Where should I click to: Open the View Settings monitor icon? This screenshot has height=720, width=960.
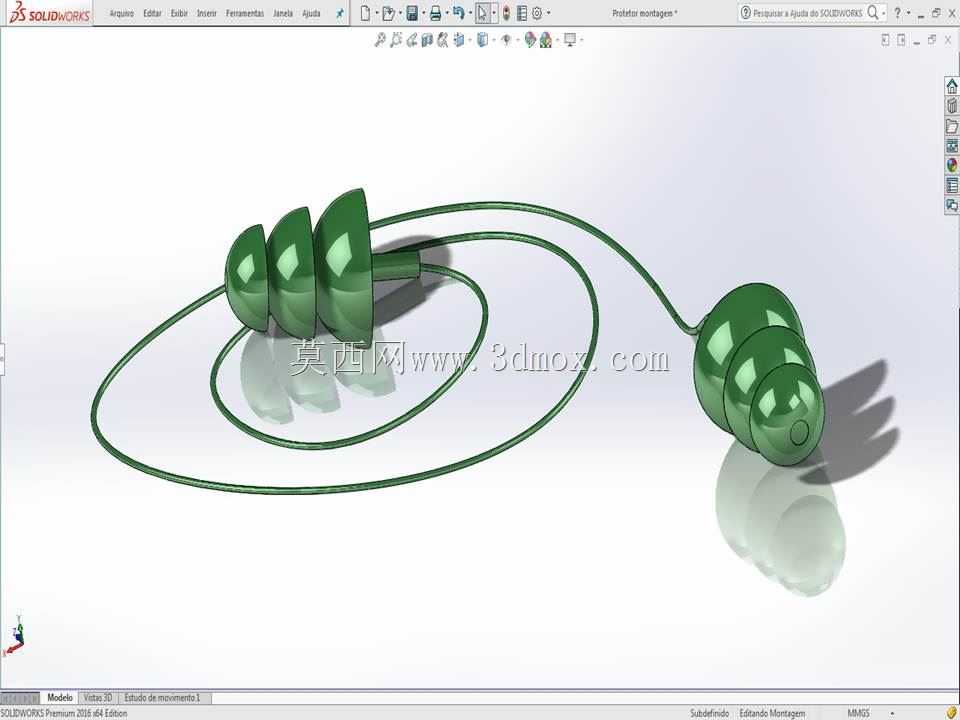[x=570, y=40]
